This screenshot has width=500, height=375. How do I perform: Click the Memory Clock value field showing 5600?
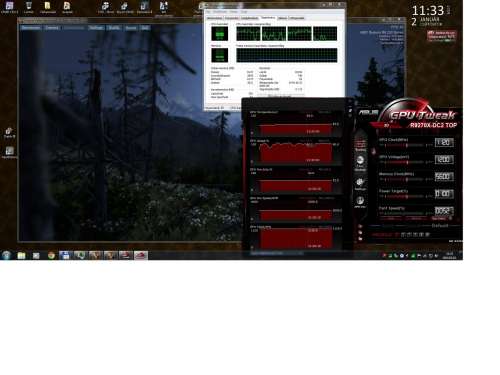(444, 176)
